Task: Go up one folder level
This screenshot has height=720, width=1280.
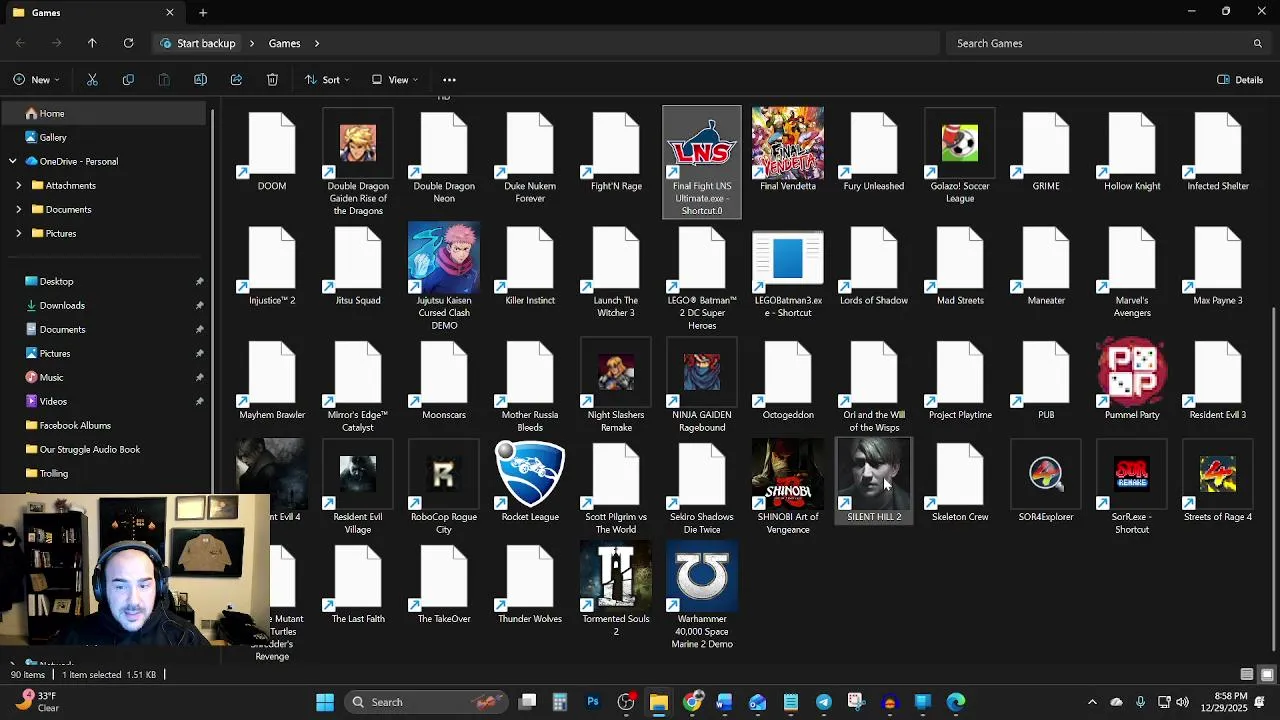Action: pos(92,43)
